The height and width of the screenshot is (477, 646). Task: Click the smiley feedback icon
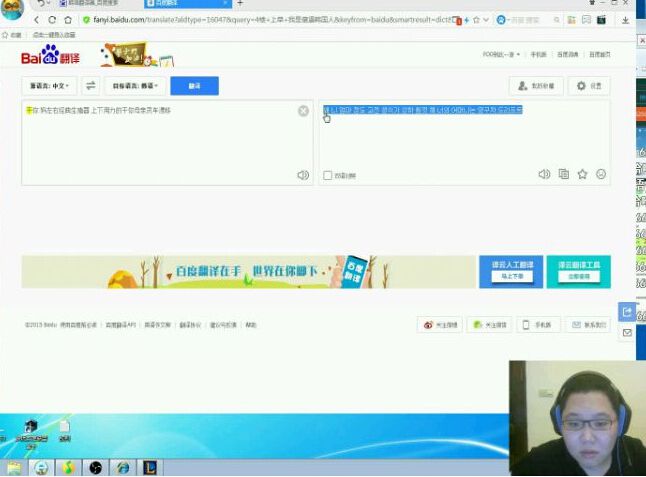(601, 174)
